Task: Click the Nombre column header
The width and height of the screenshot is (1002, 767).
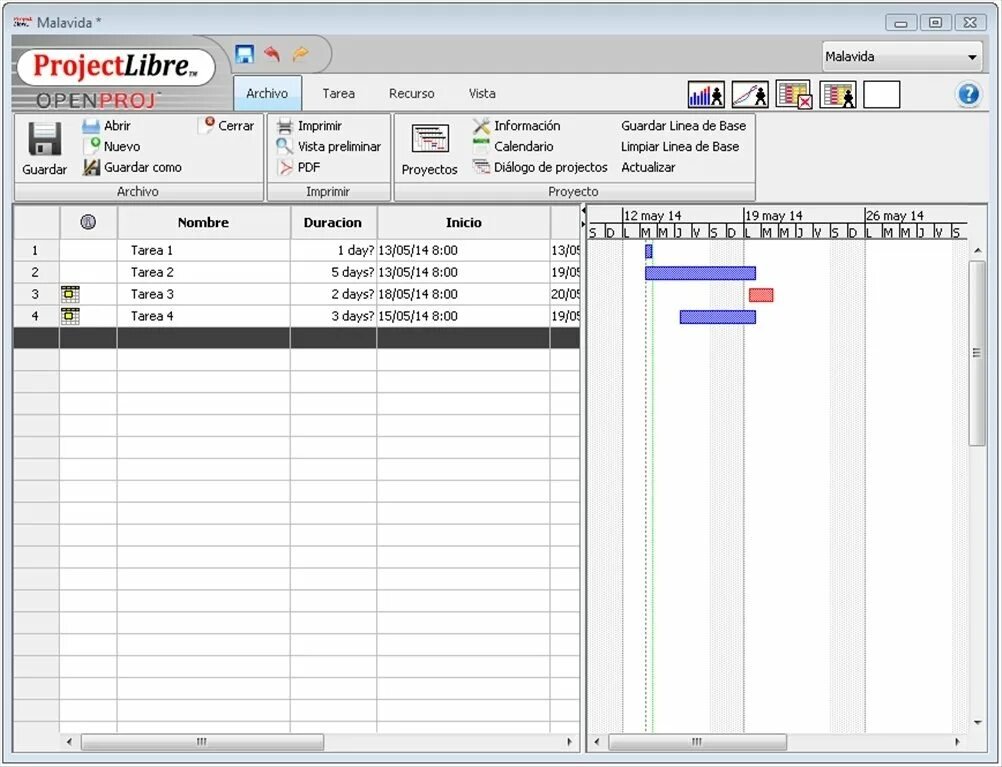Action: coord(203,222)
